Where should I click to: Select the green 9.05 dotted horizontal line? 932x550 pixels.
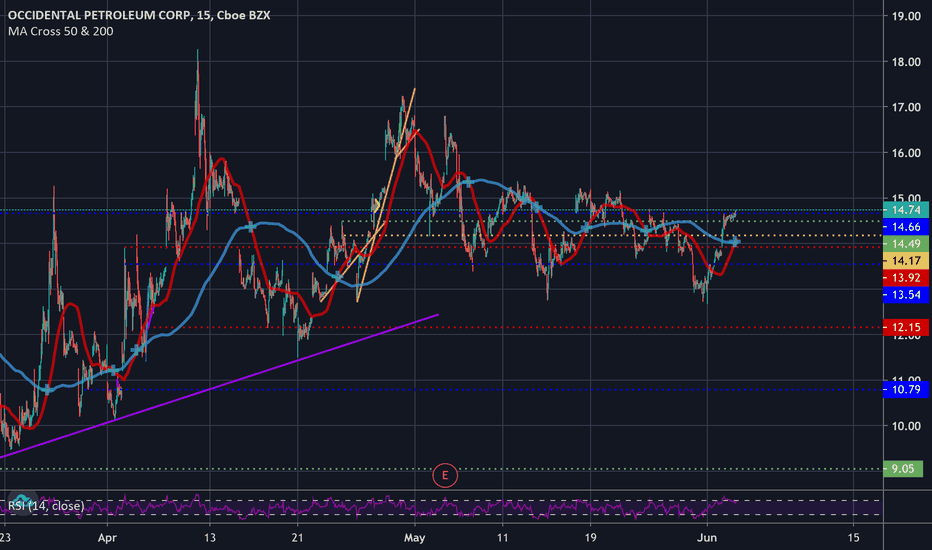coord(440,469)
